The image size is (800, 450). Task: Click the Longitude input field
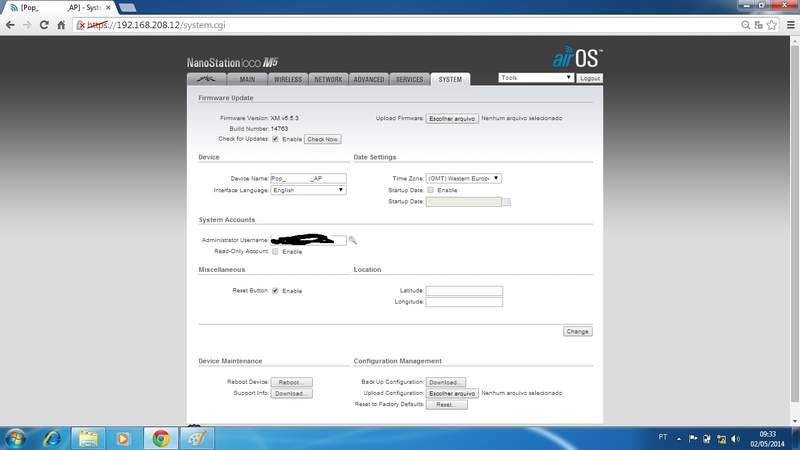point(464,302)
